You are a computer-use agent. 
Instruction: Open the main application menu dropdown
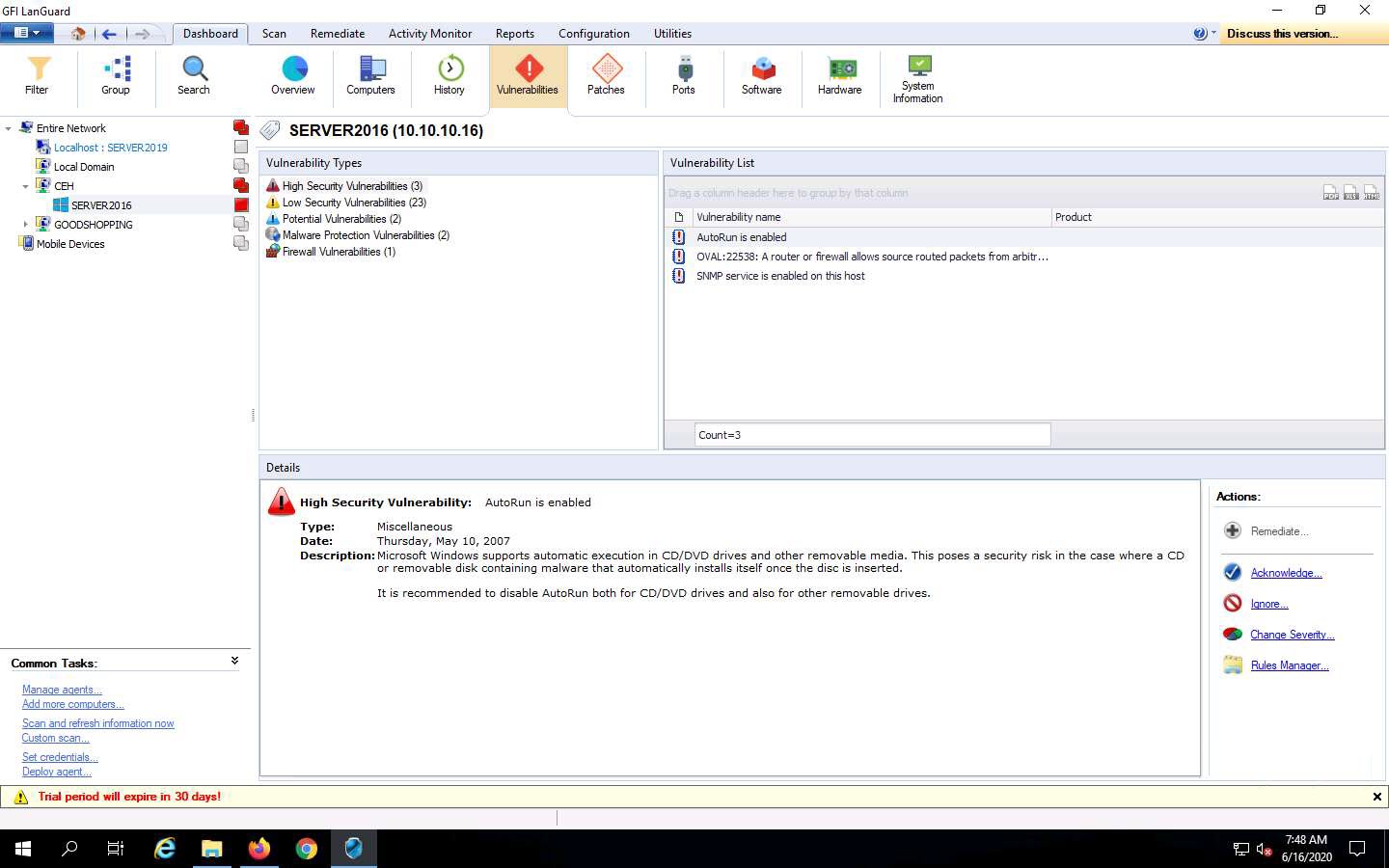27,33
